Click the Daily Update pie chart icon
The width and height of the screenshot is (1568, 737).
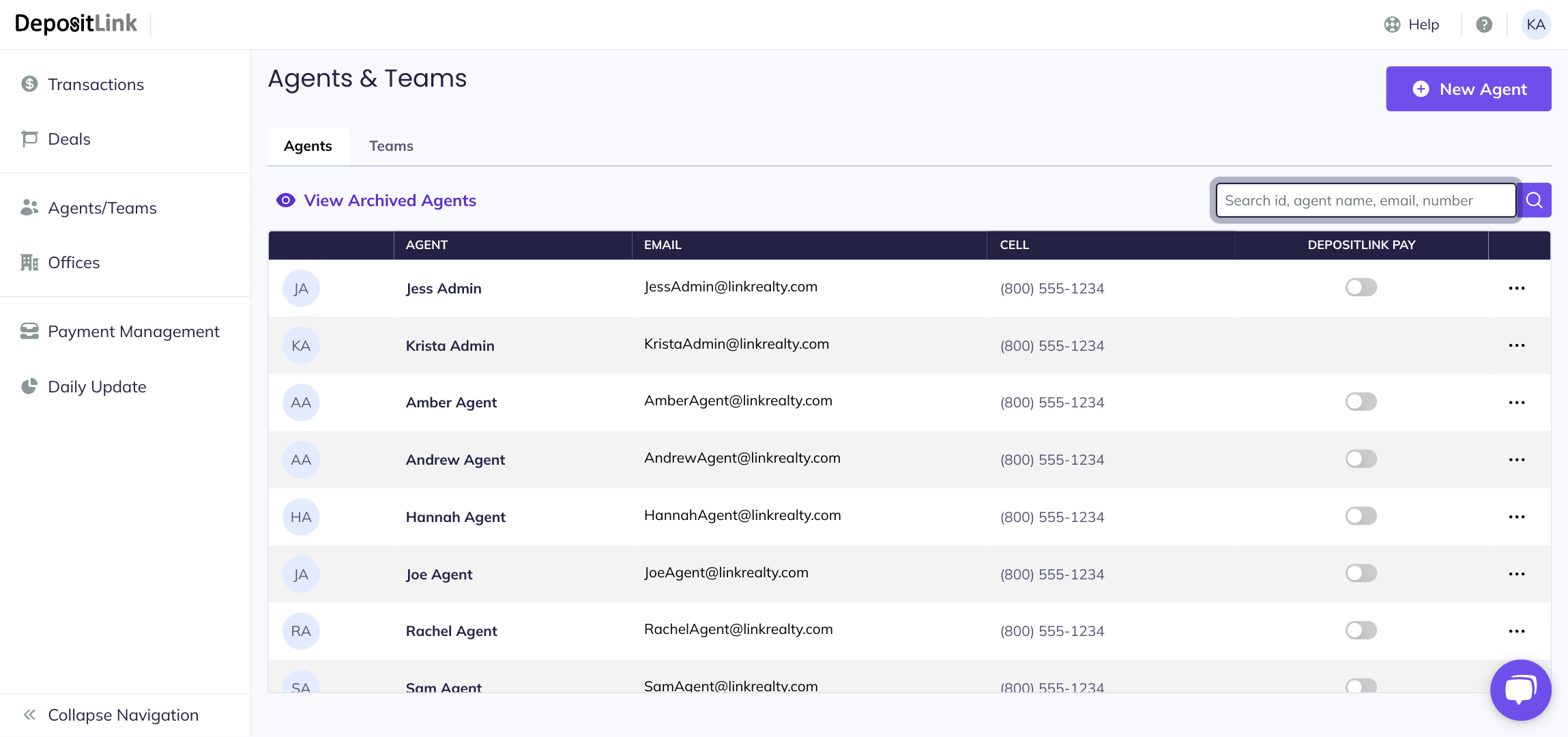pyautogui.click(x=29, y=386)
